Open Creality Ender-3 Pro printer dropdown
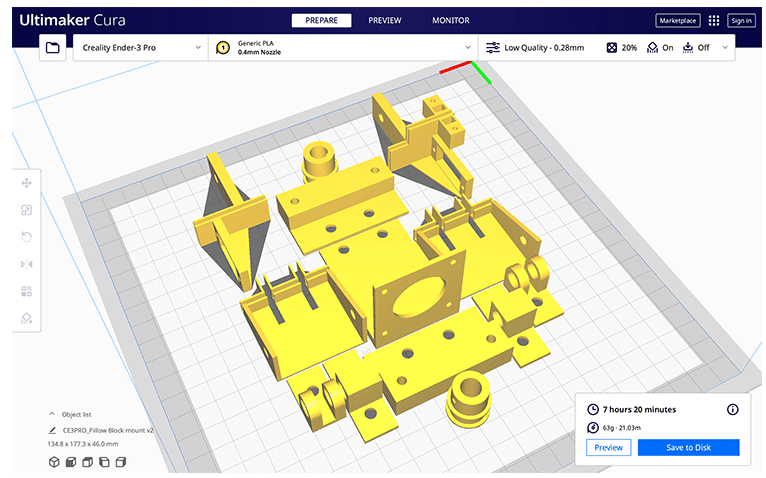Viewport: 766px width, 478px height. coord(141,47)
